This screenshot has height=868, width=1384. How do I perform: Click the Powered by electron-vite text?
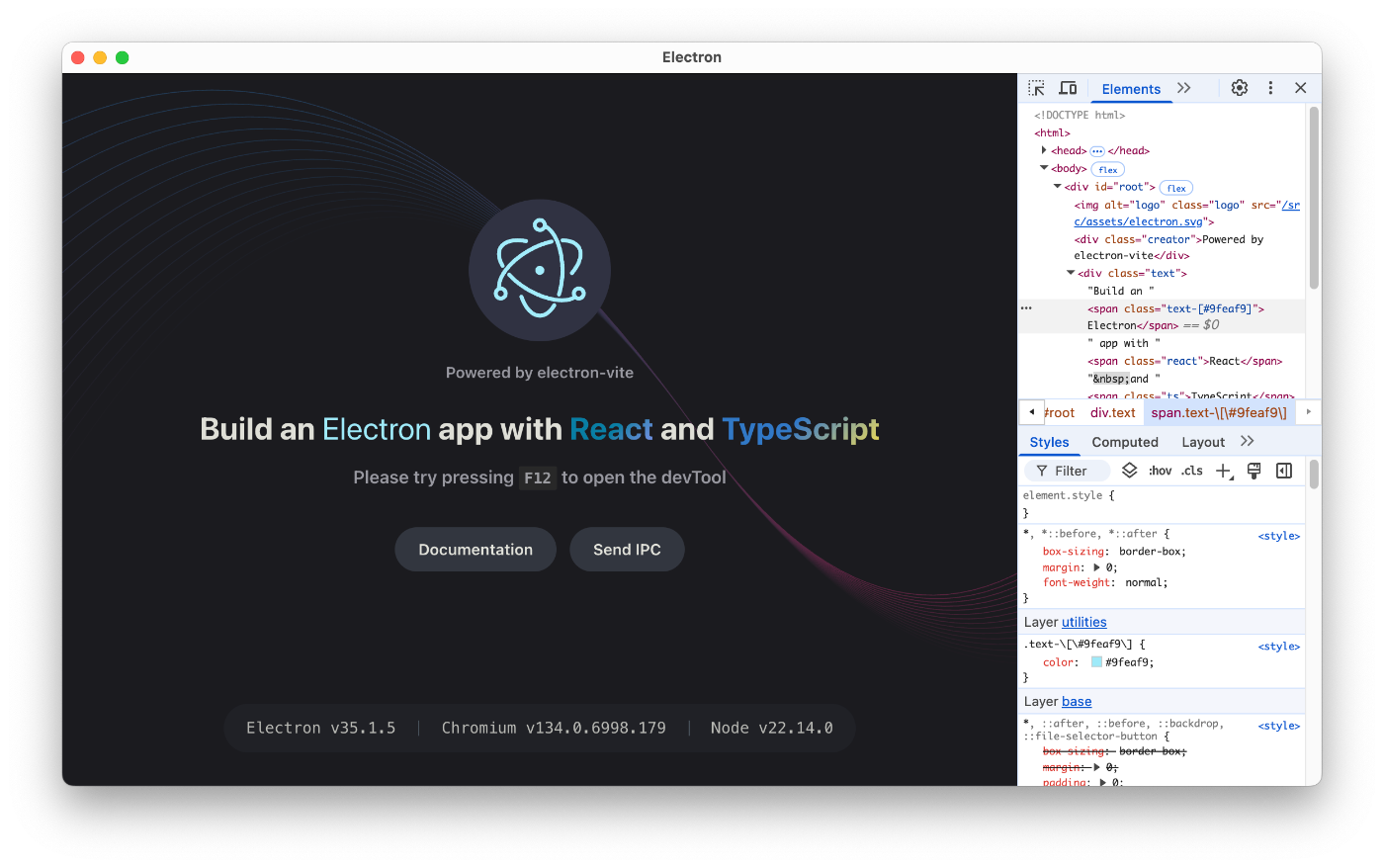pyautogui.click(x=540, y=373)
